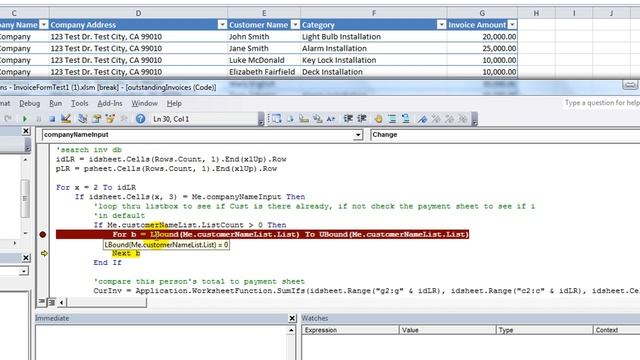
Task: Click the Redo icon in toolbar
Action: click(8, 119)
